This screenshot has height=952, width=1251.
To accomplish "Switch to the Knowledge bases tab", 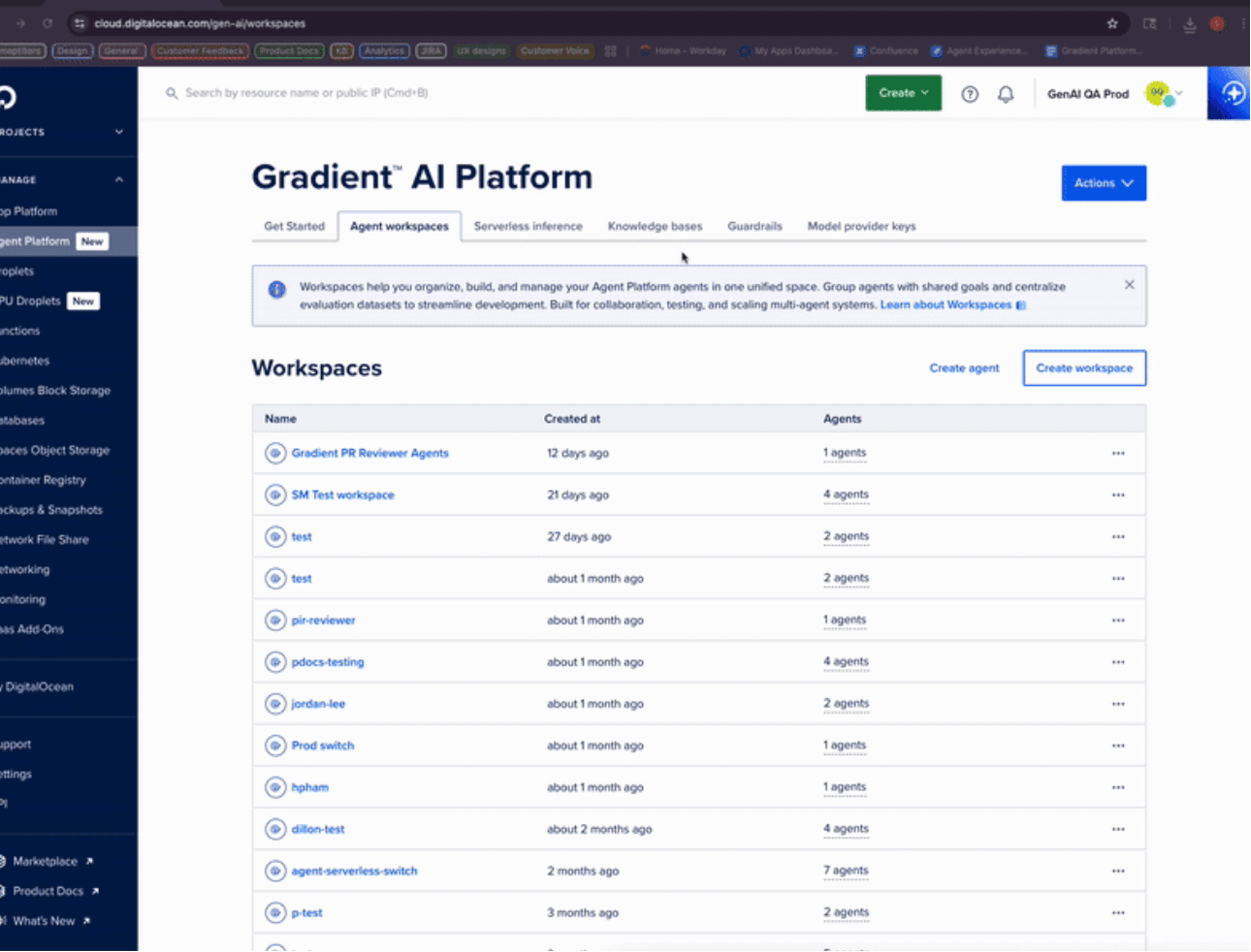I will click(x=655, y=227).
